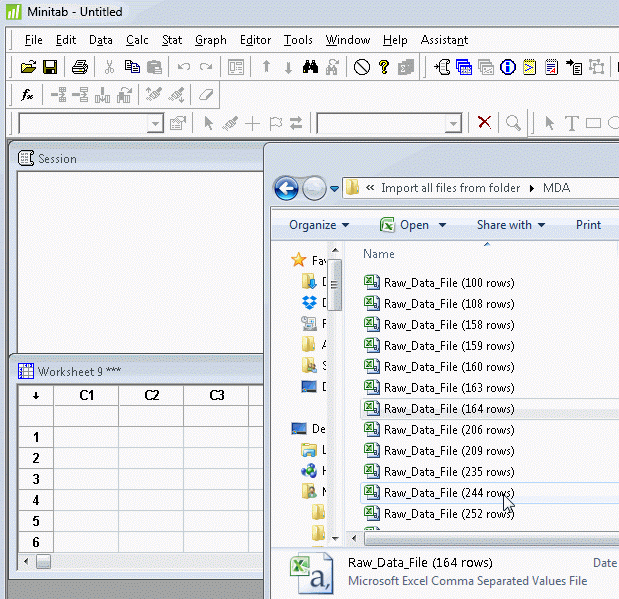Open the second toolbar combo box dropdown
The height and width of the screenshot is (599, 619).
[453, 124]
